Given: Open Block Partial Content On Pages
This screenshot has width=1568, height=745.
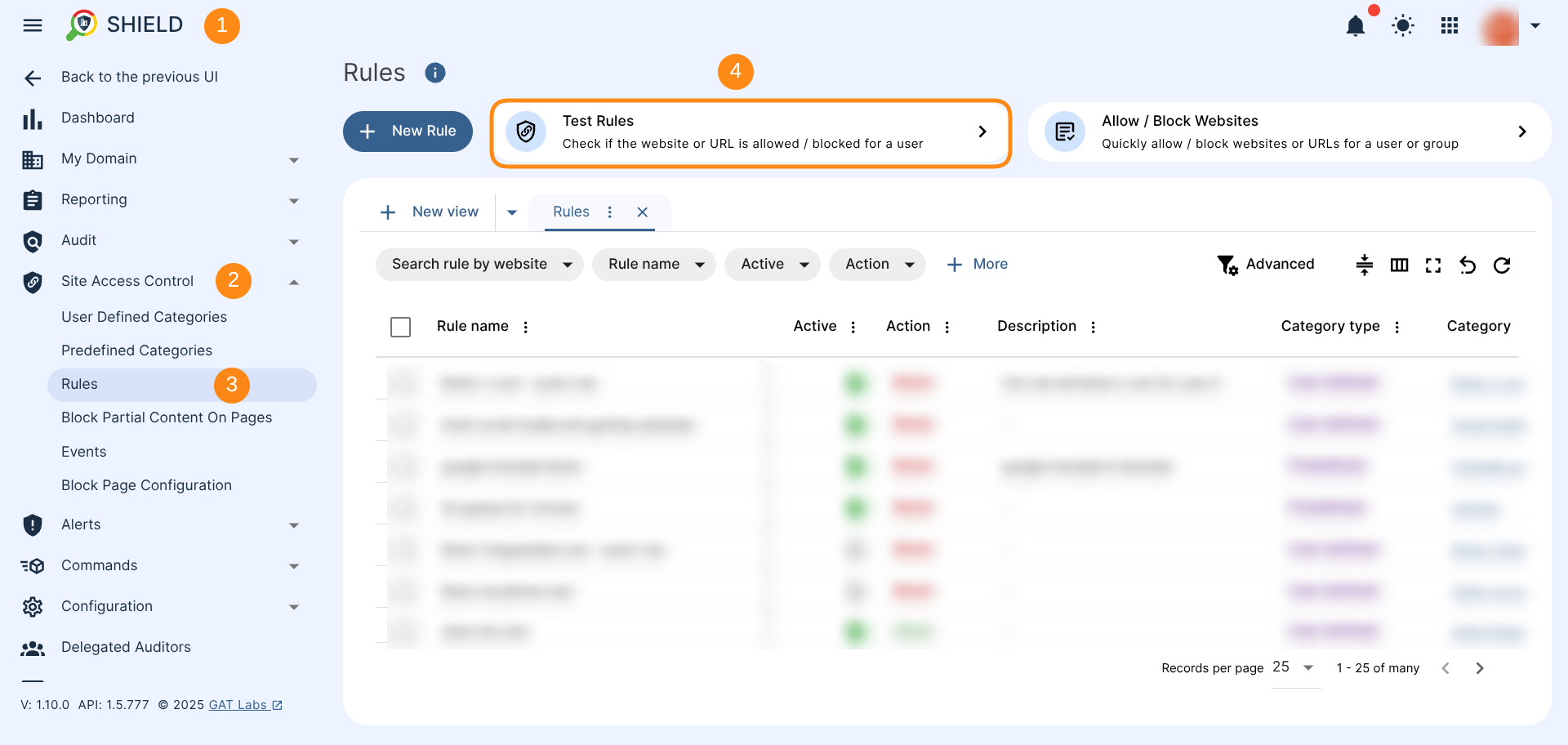Looking at the screenshot, I should pos(167,417).
